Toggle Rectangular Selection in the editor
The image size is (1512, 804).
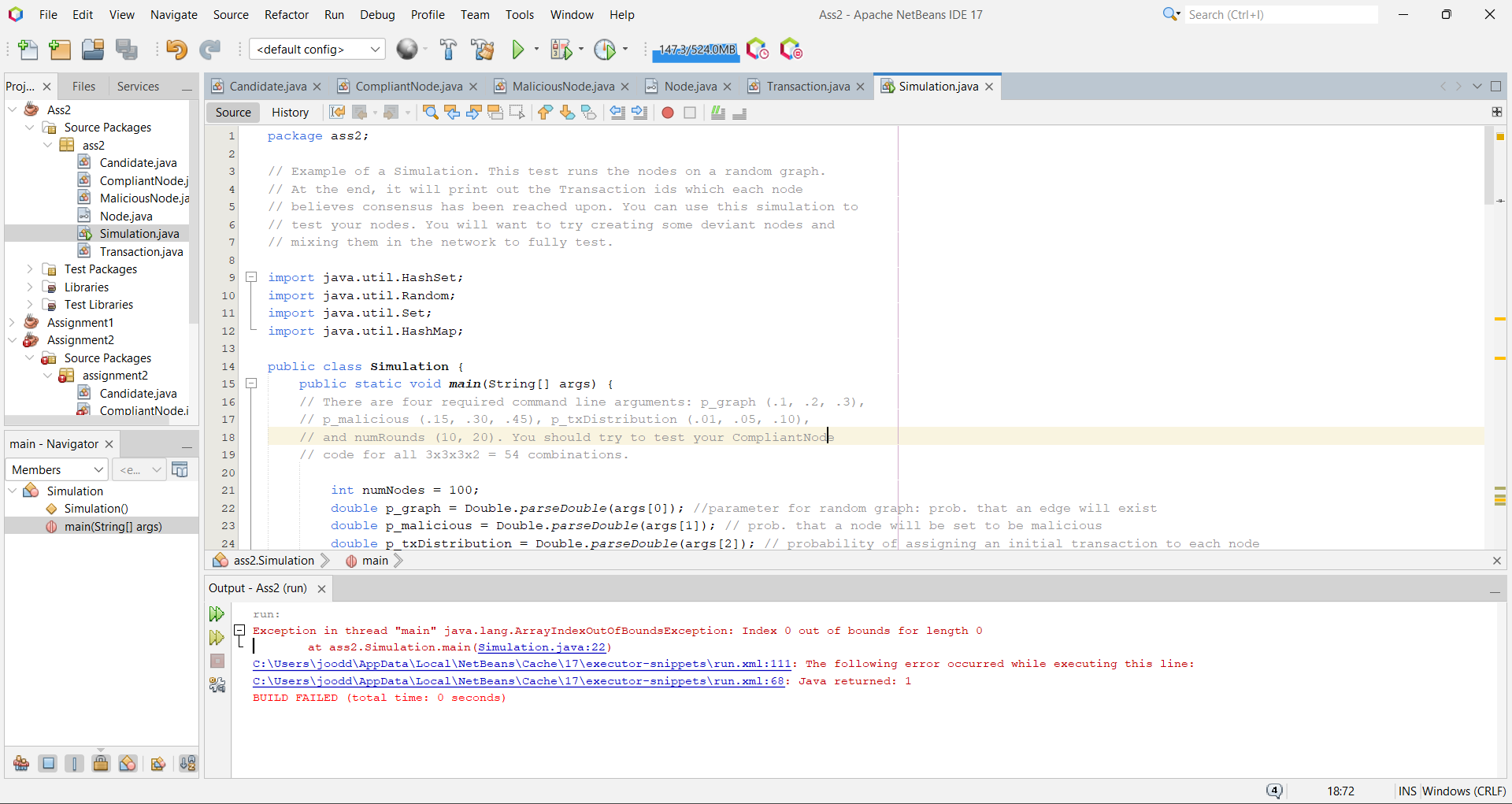pos(517,113)
